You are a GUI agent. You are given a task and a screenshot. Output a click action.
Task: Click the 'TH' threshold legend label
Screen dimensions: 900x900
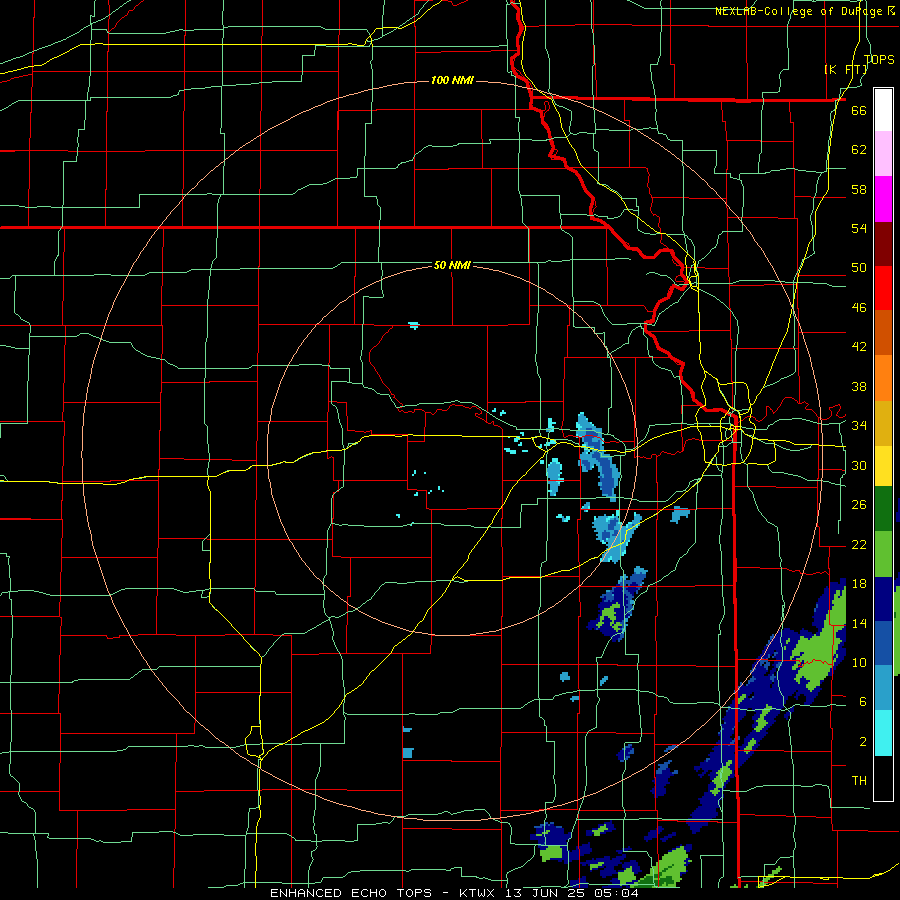click(859, 781)
